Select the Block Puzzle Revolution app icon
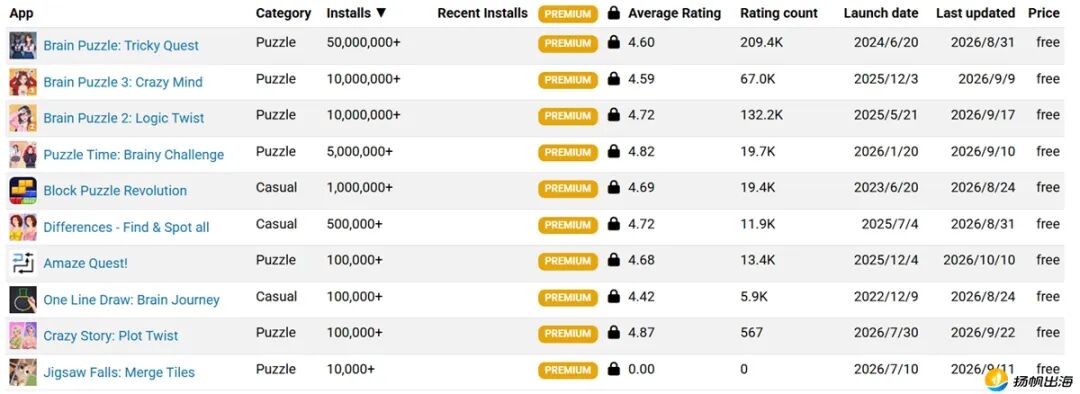Image resolution: width=1080 pixels, height=394 pixels. tap(23, 191)
